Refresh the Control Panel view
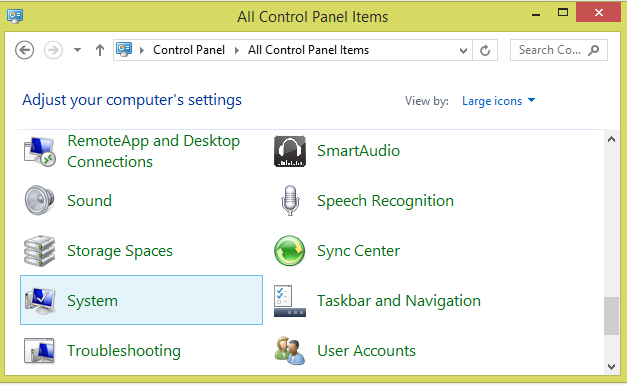The height and width of the screenshot is (386, 627). pos(485,50)
